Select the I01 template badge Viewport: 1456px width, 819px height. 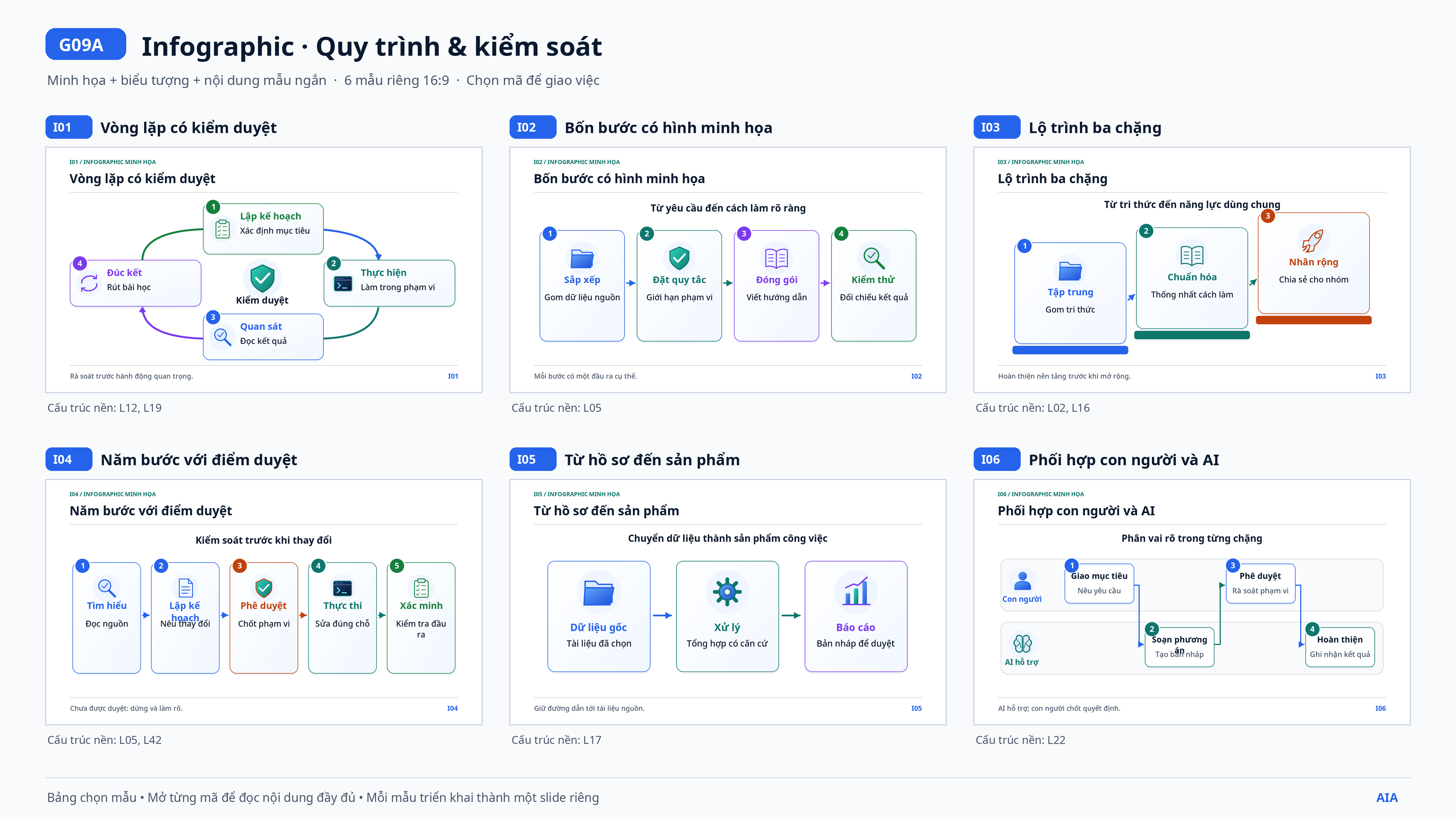tap(68, 127)
